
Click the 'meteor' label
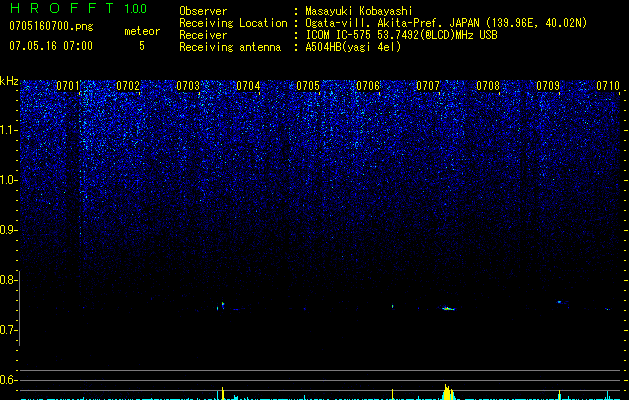tap(142, 31)
